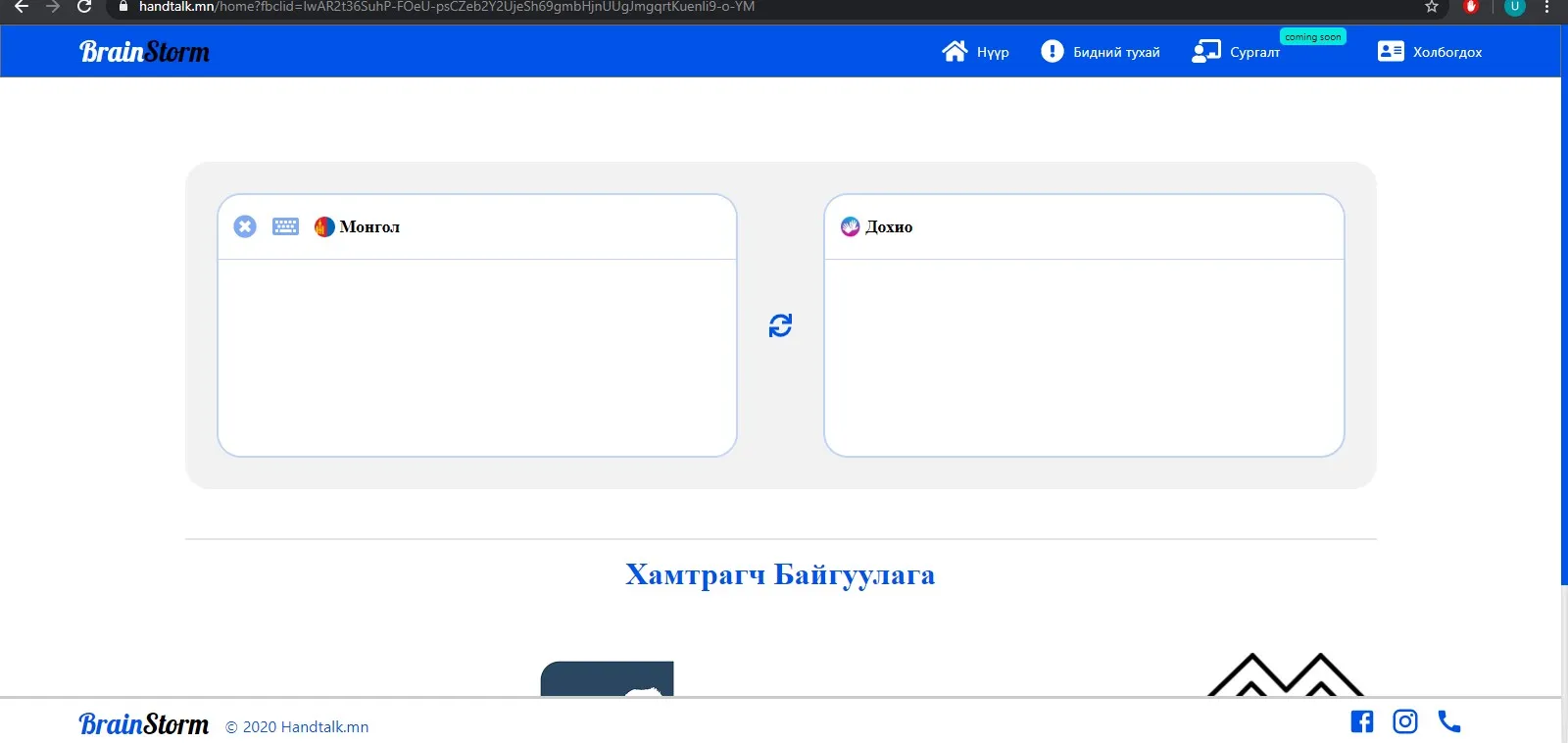Open the Сургалт menu item
Viewport: 1568px width, 743px height.
point(1254,52)
